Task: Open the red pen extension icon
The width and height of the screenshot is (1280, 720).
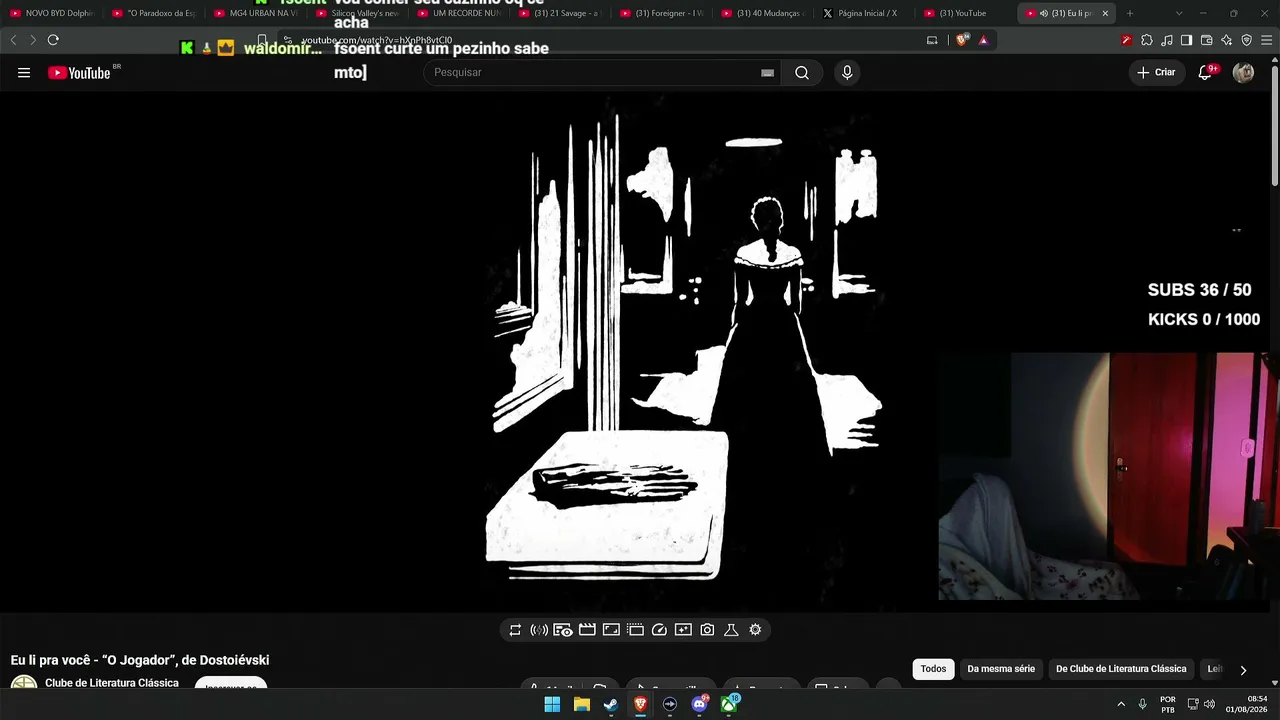Action: (x=1127, y=40)
